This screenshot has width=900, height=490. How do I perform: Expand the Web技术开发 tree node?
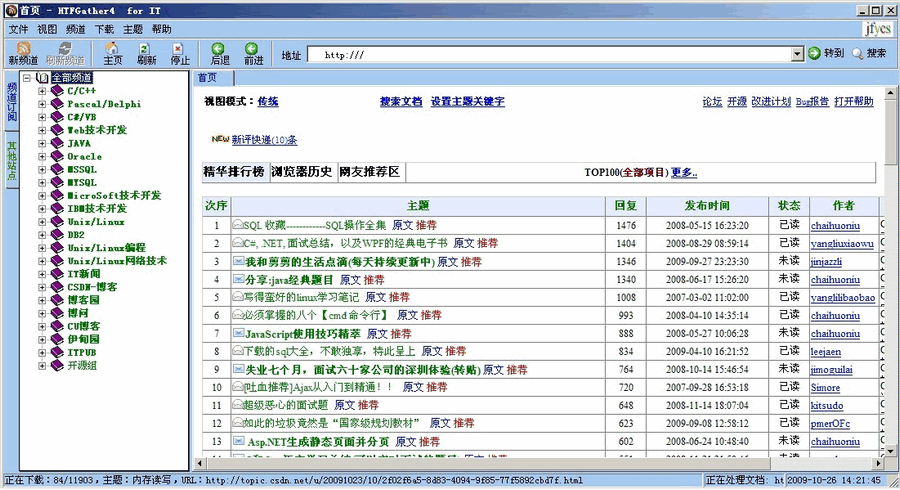tap(42, 130)
